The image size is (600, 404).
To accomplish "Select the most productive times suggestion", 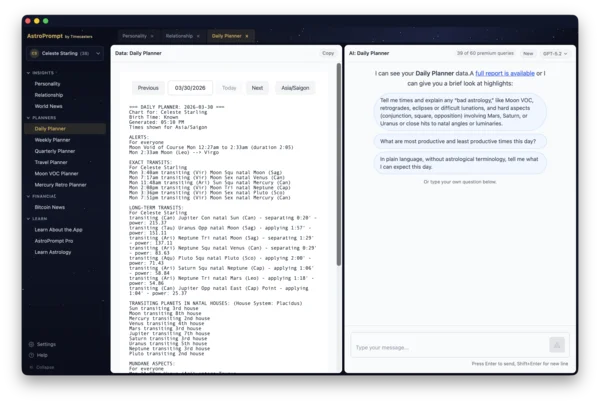I will pyautogui.click(x=460, y=141).
